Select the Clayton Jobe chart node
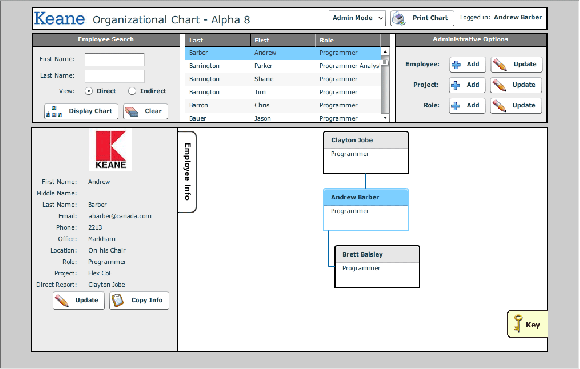This screenshot has height=369, width=580. point(366,153)
